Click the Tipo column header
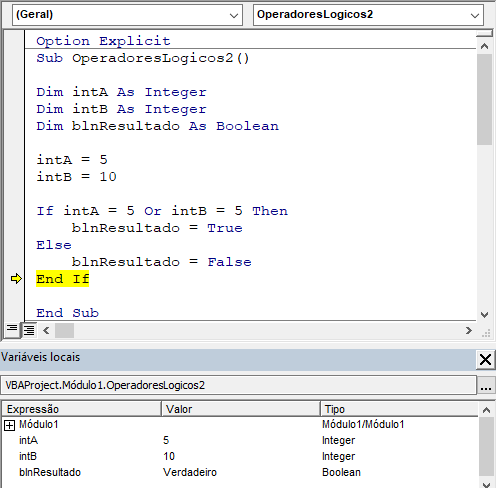The height and width of the screenshot is (488, 496). click(399, 409)
